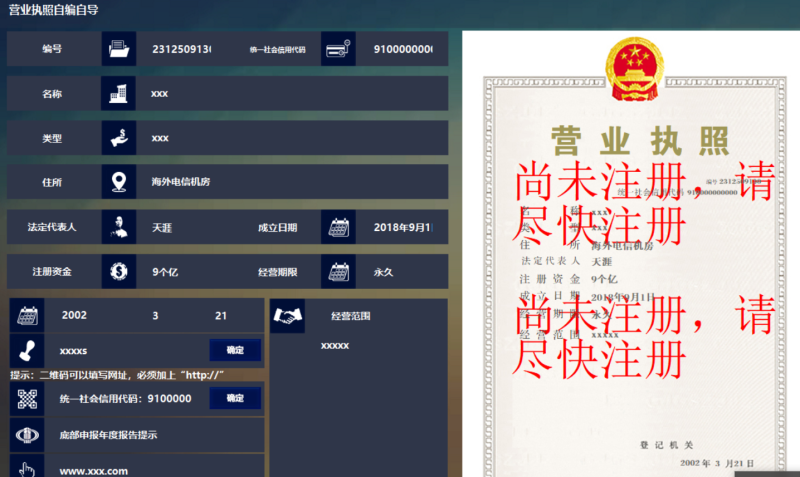
Task: Edit the credit code field 910000000
Action: click(402, 49)
